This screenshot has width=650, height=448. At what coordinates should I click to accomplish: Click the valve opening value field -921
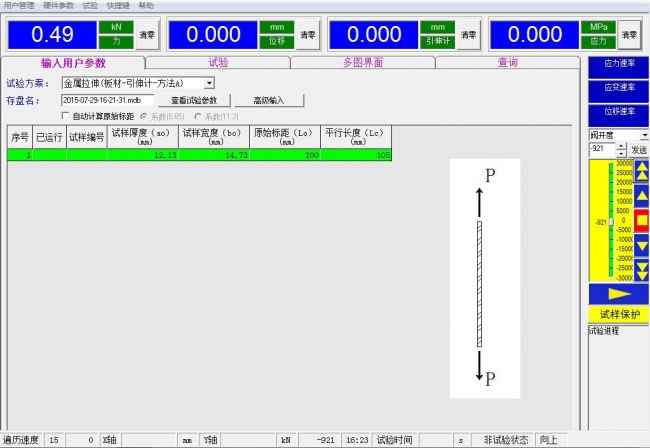[602, 149]
